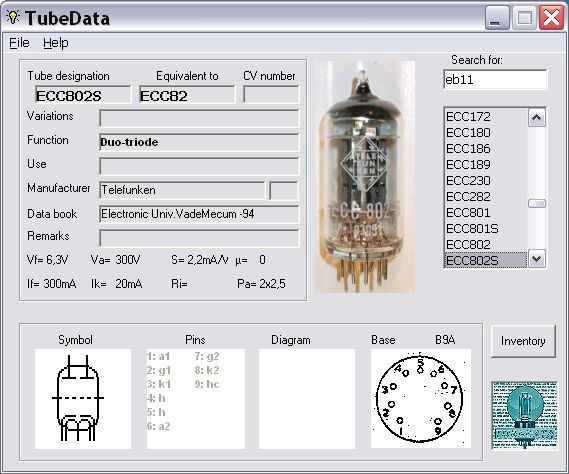
Task: Select ECC189 in the tube list
Action: coord(486,165)
